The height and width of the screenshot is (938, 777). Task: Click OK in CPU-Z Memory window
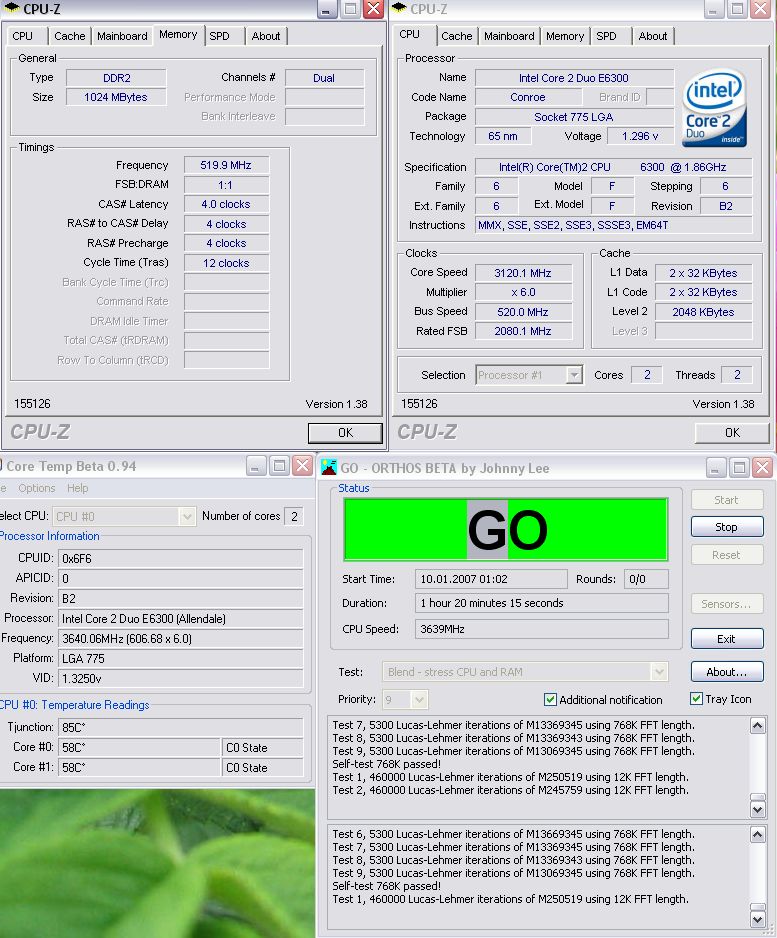(x=345, y=433)
